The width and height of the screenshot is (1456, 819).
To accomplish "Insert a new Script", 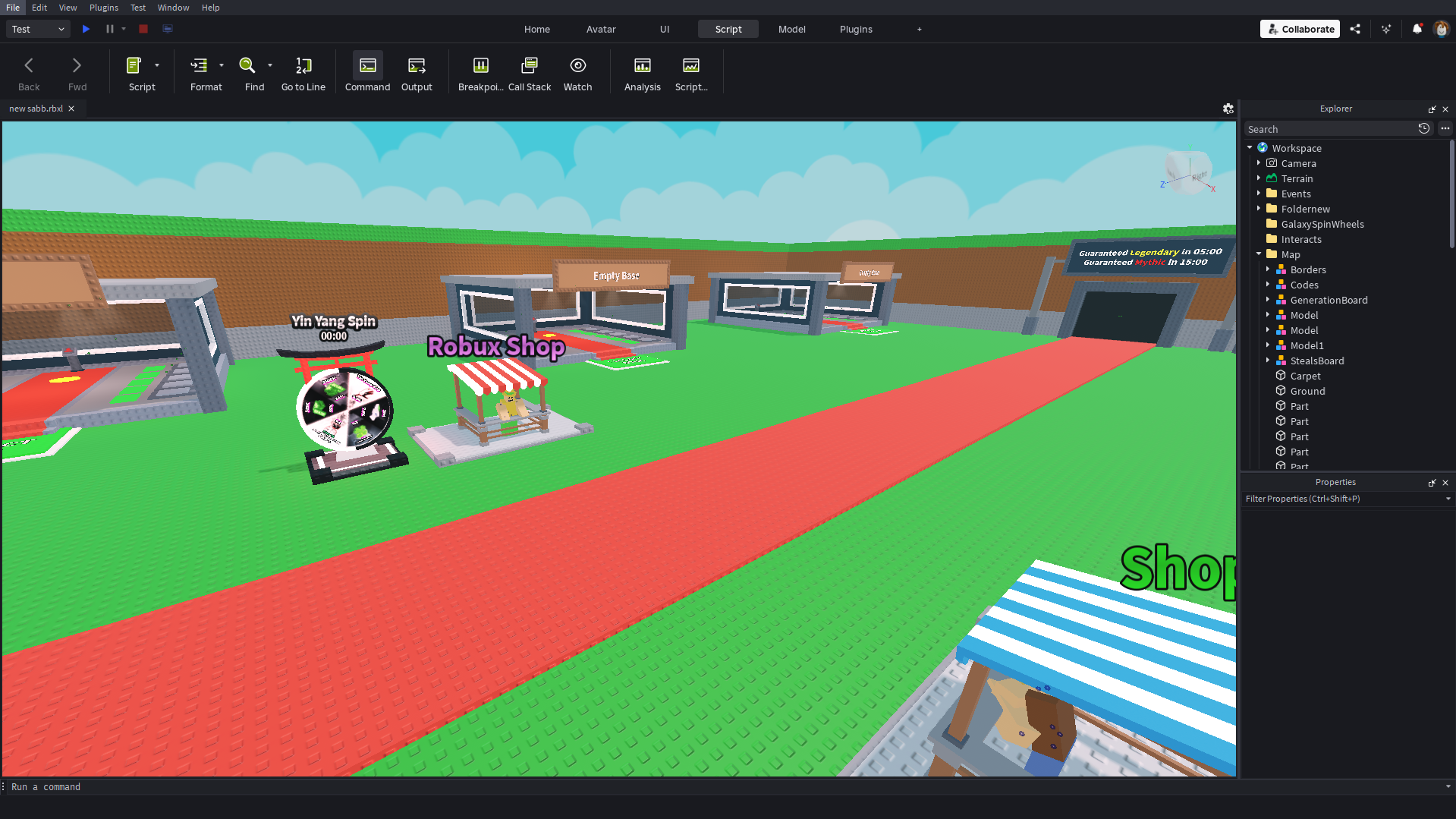I will [137, 72].
